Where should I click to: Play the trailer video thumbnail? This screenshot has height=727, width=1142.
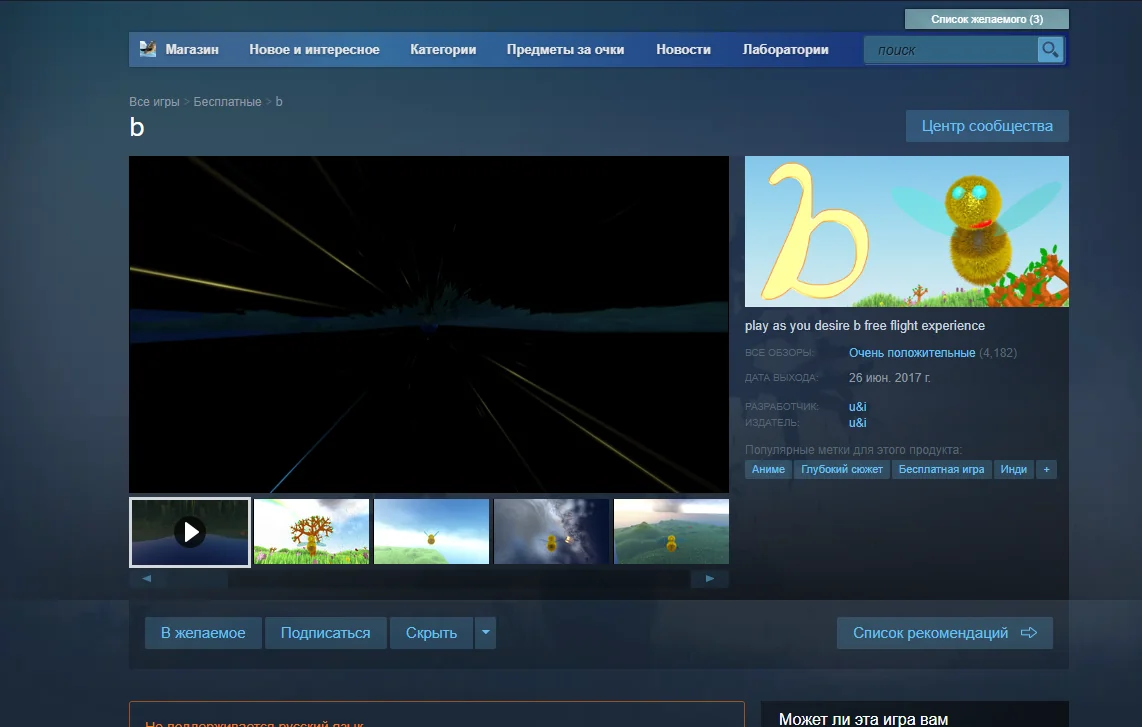190,532
